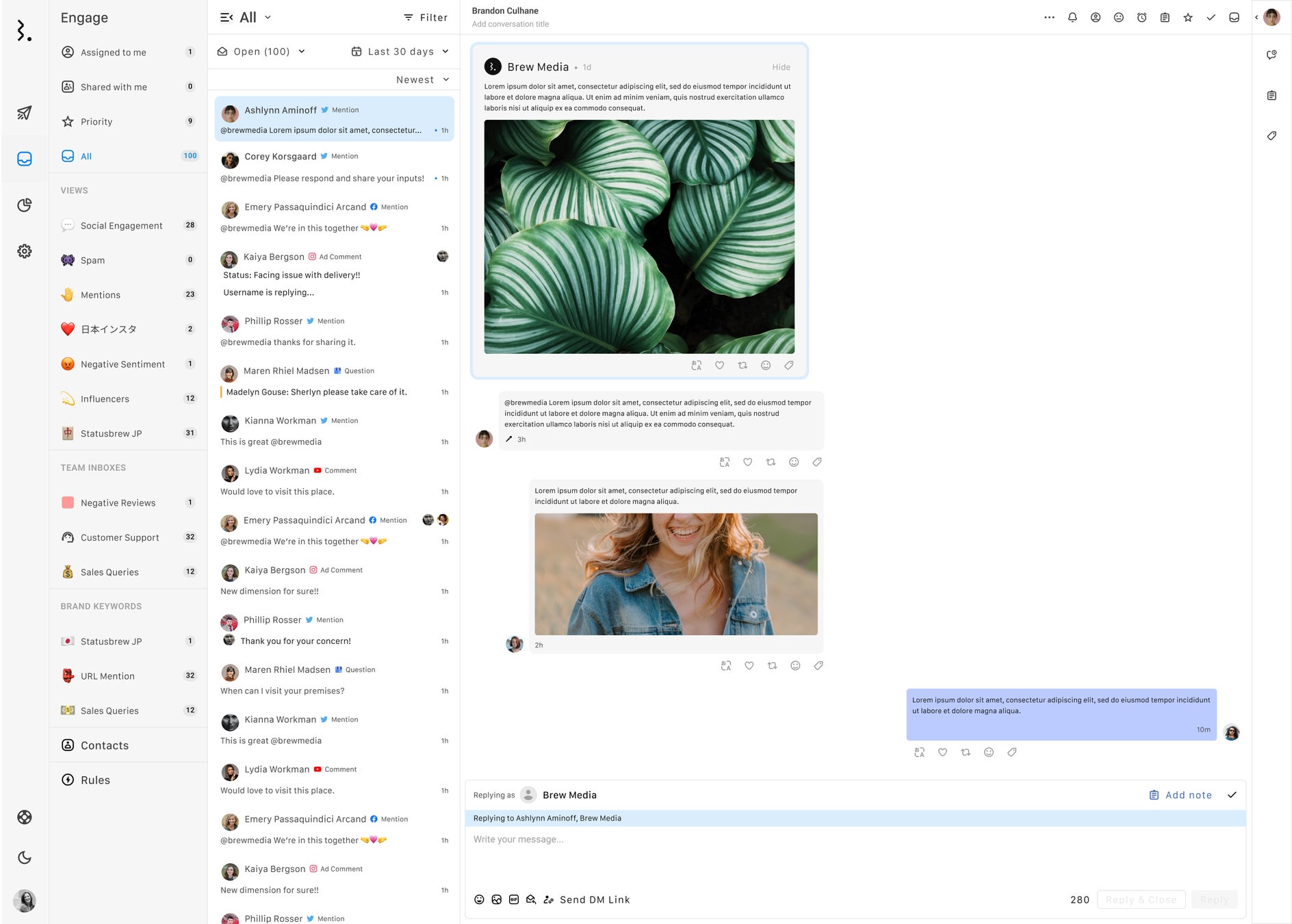Open the smiling woman photo
Viewport: 1292px width, 924px height.
click(676, 574)
